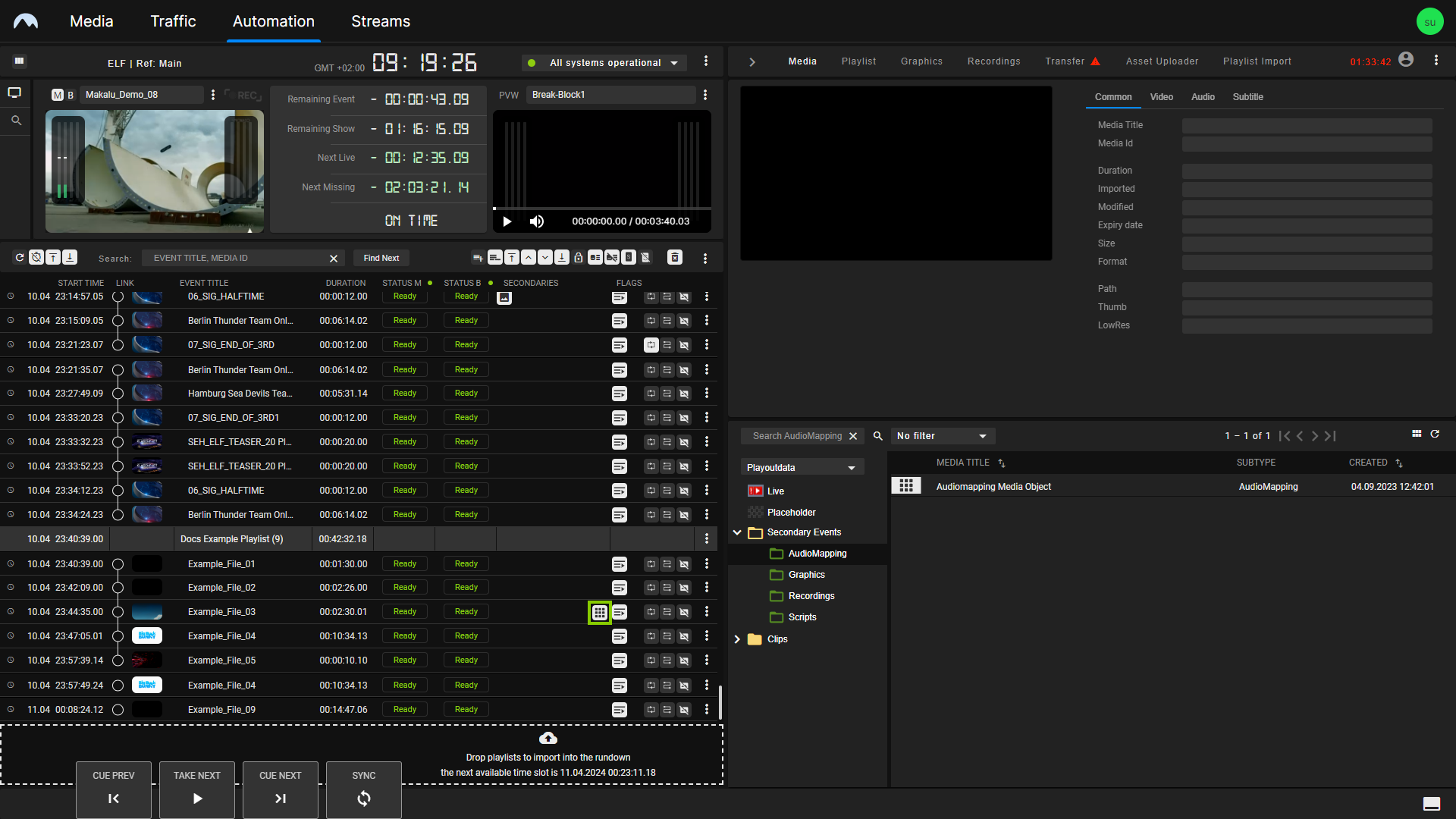Toggle link circle for Example_File_01
1456x819 pixels.
click(118, 564)
